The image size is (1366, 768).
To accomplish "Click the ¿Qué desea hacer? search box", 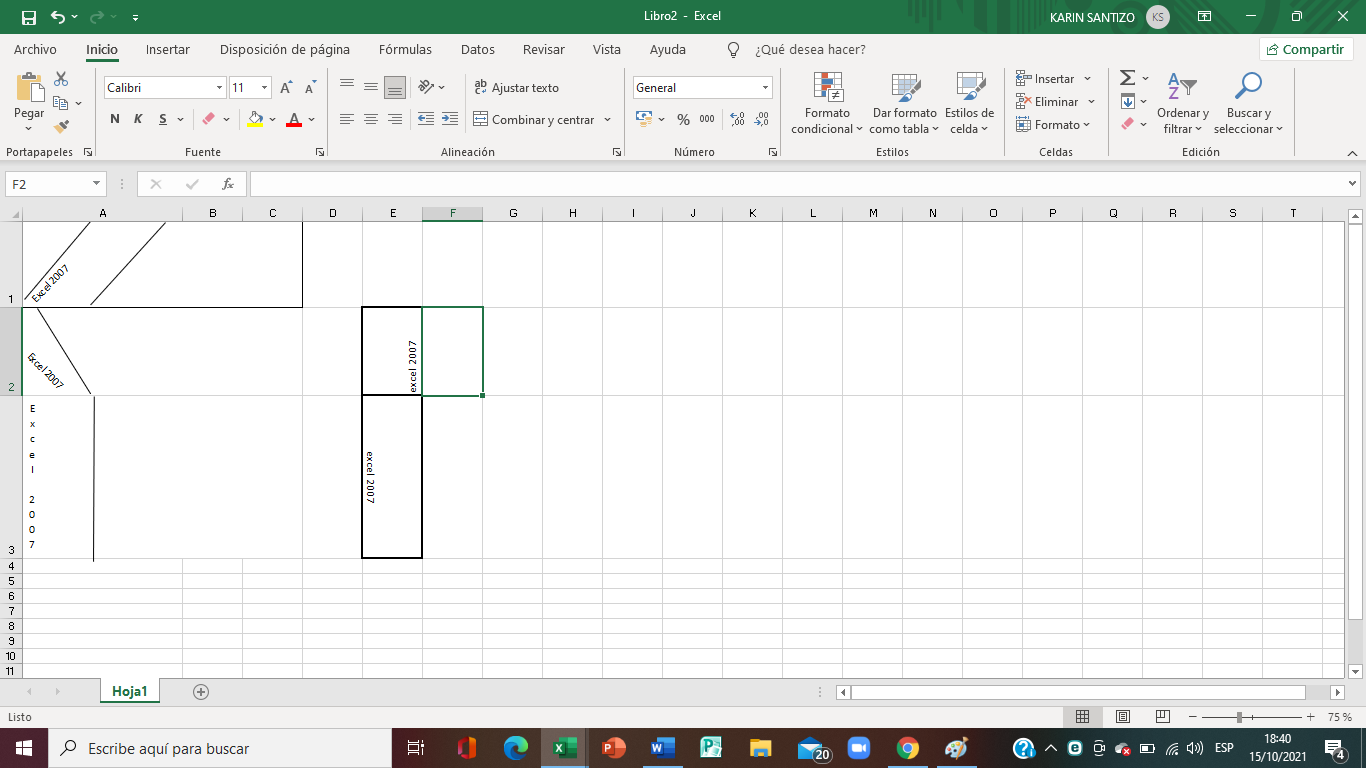I will [x=810, y=49].
